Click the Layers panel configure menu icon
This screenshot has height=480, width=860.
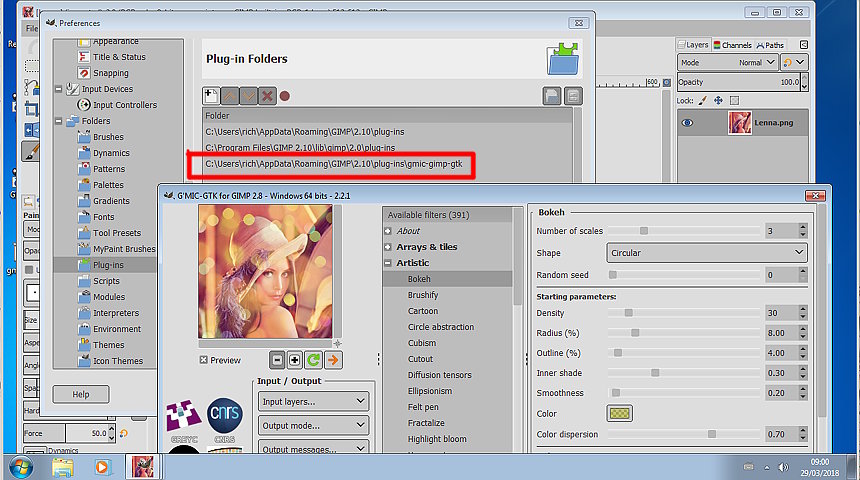pyautogui.click(x=804, y=45)
